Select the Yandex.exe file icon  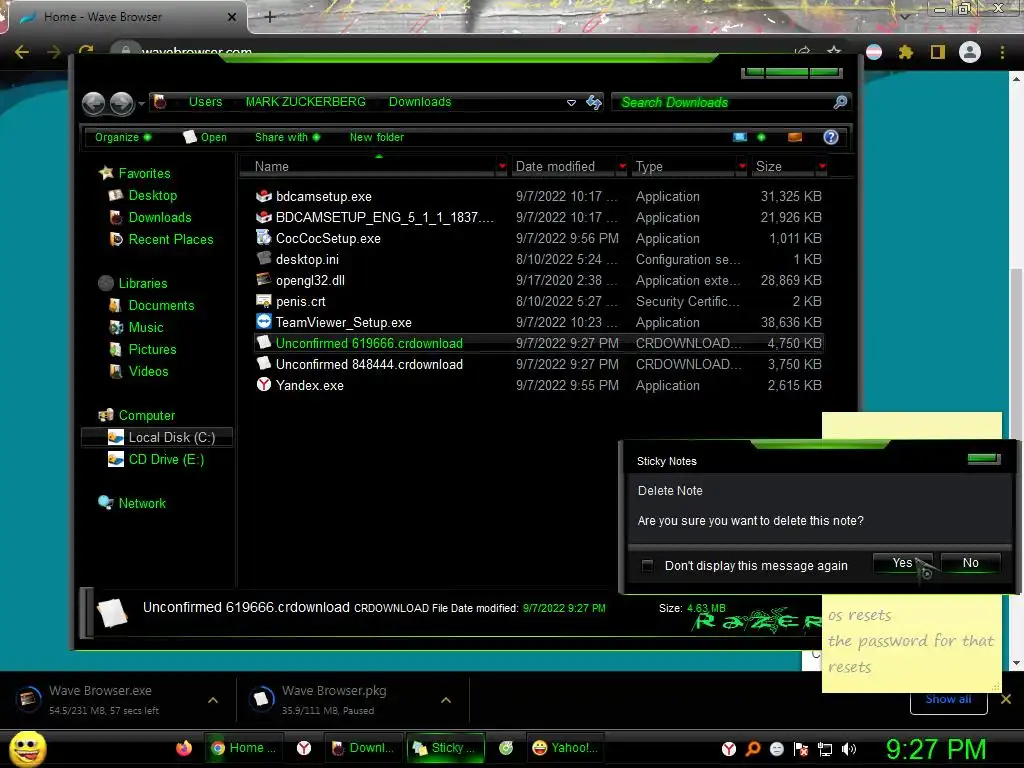click(264, 385)
